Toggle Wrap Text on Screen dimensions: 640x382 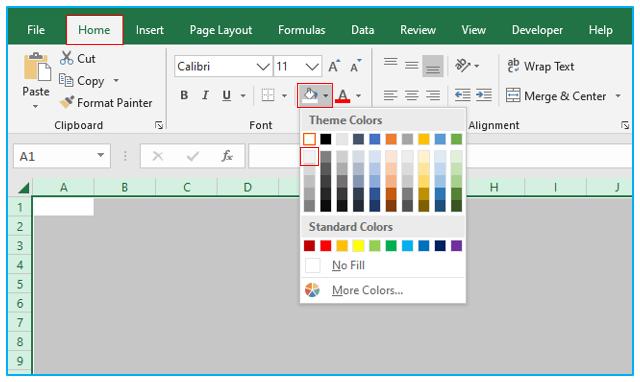pyautogui.click(x=540, y=66)
